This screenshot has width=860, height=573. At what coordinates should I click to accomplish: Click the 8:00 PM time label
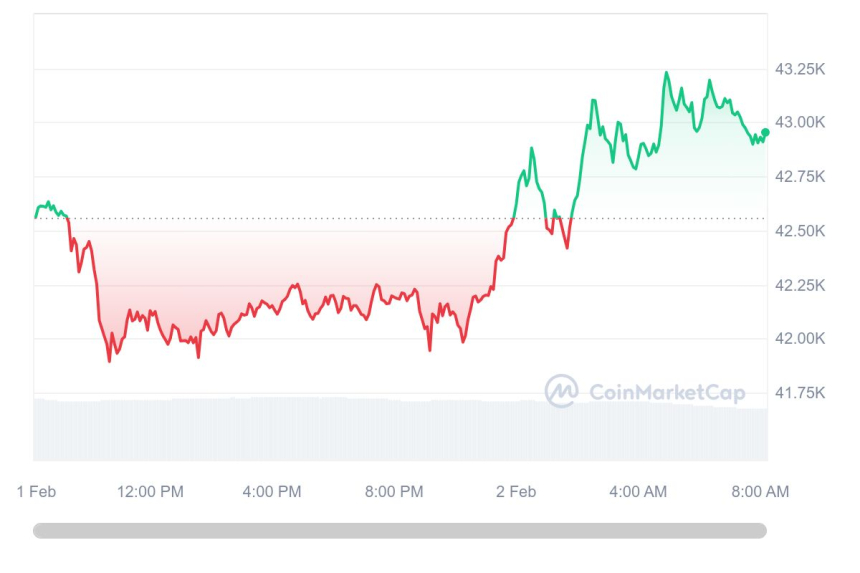(394, 491)
